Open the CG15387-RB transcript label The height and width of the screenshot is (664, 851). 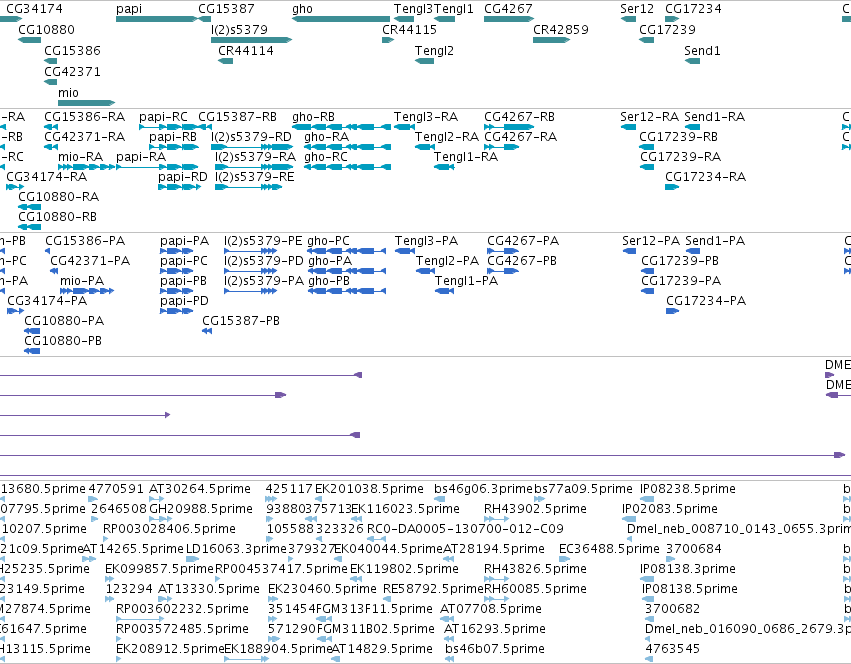237,117
